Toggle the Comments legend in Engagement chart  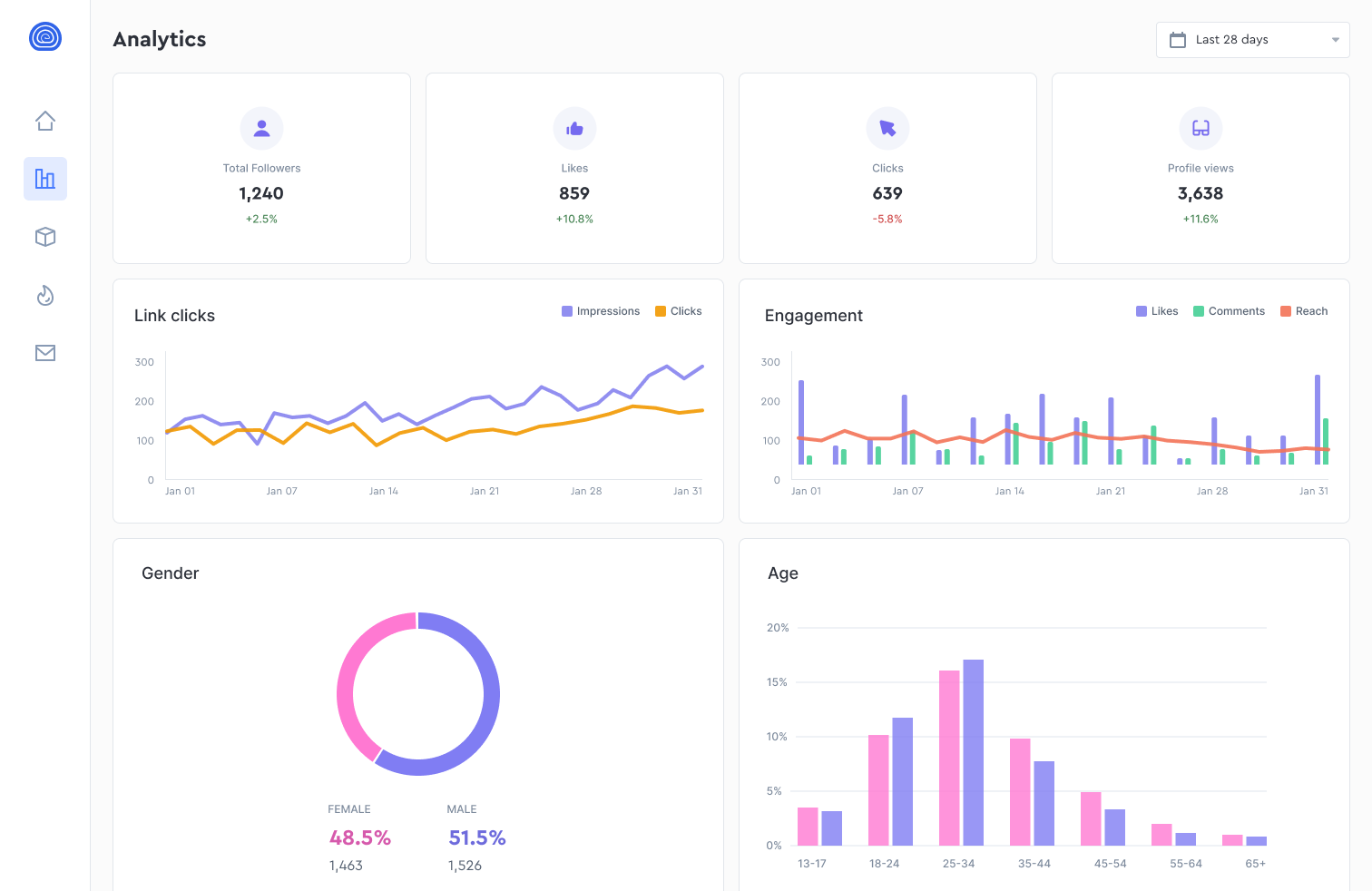tap(1230, 310)
